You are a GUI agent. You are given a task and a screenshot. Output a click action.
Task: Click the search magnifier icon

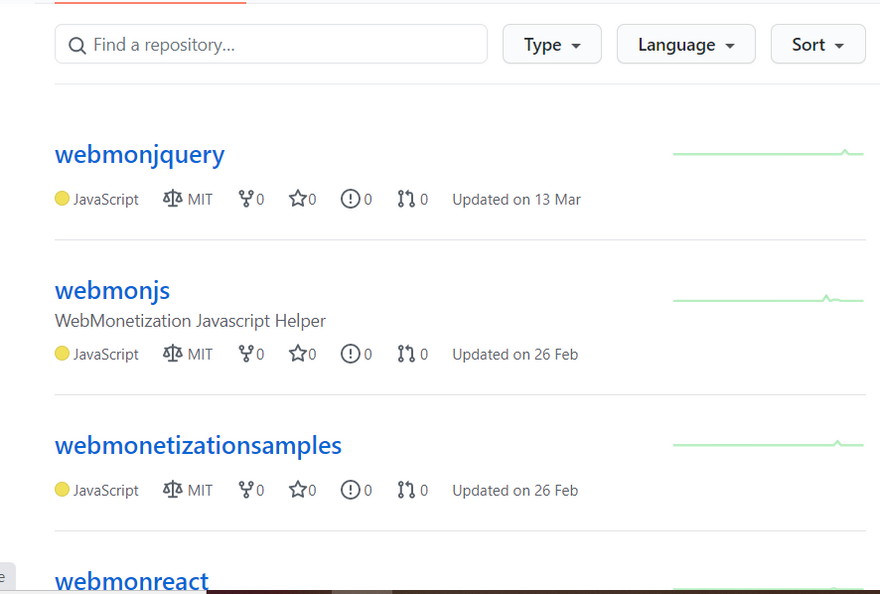click(77, 45)
